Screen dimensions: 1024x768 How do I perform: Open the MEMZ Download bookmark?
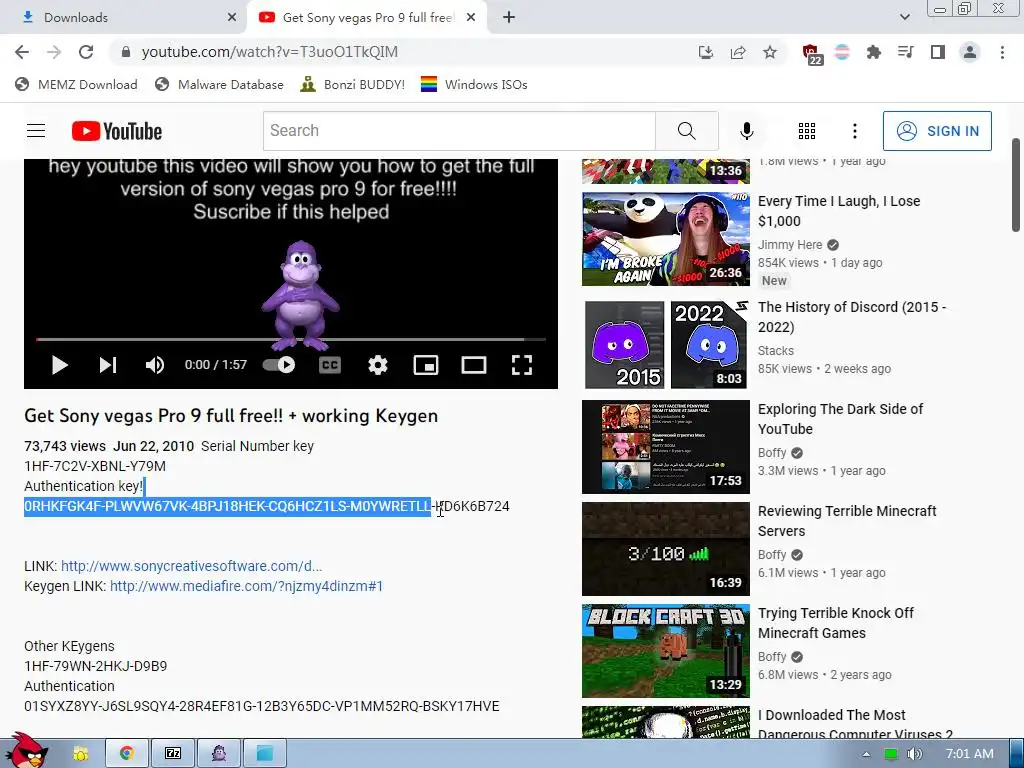click(76, 84)
